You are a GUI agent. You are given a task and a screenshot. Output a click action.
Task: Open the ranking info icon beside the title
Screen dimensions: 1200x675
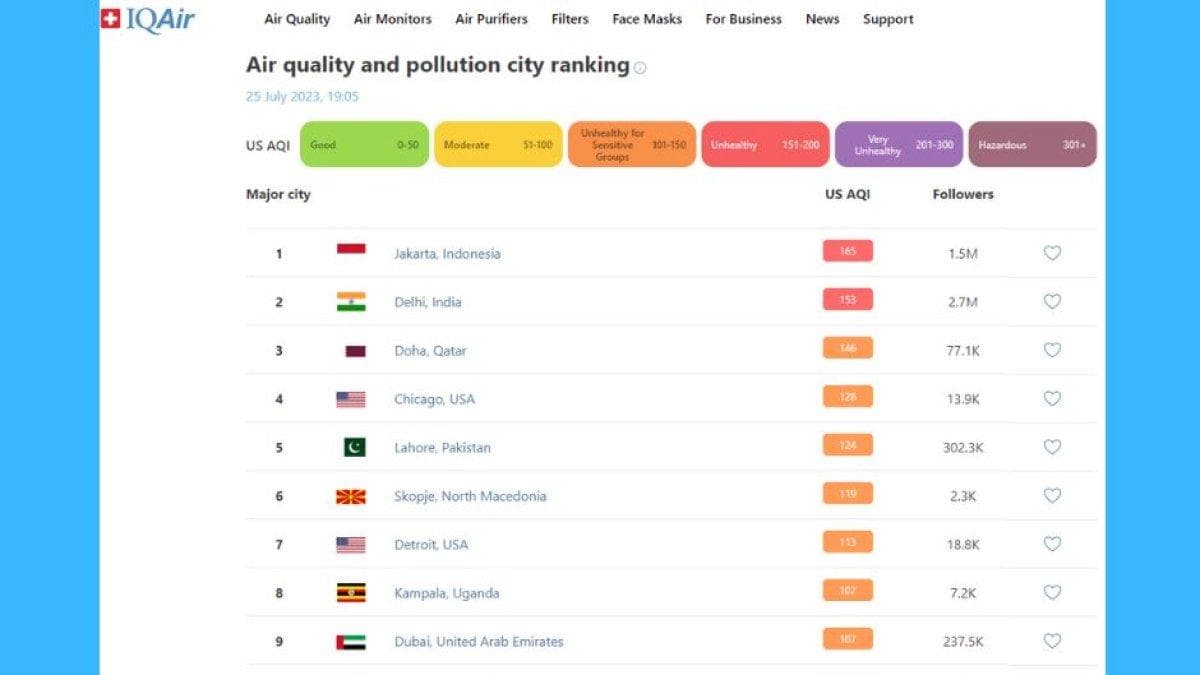(640, 68)
